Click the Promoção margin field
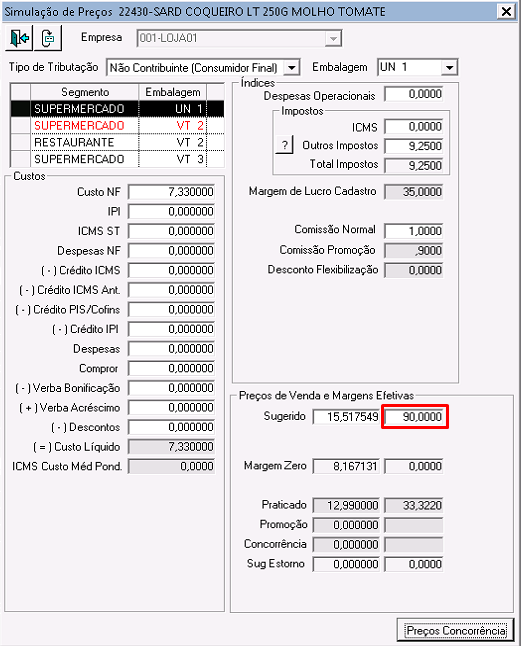The image size is (522, 646). [x=414, y=525]
